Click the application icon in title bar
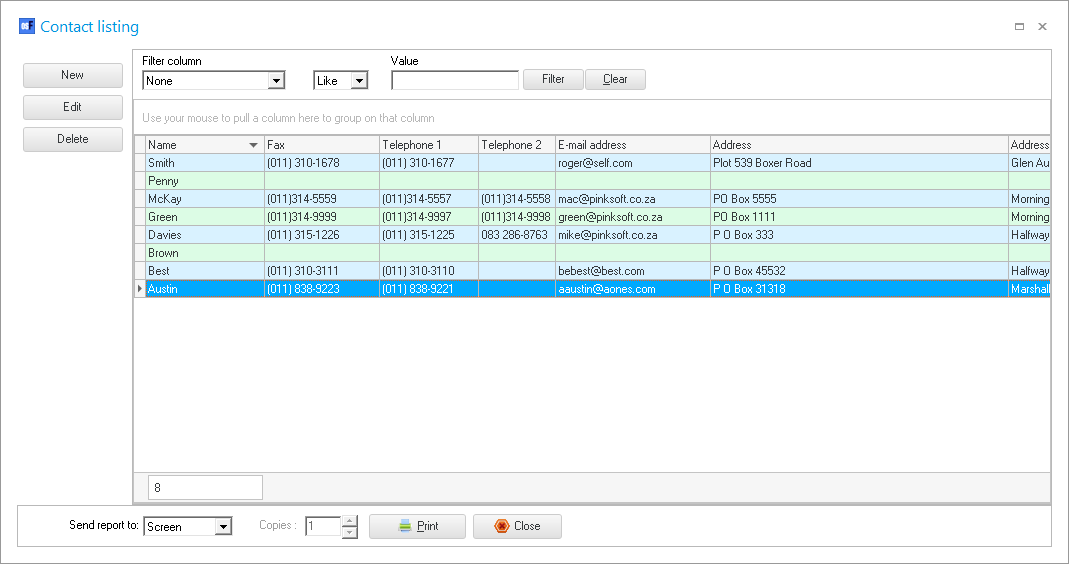1069x564 pixels. 27,27
